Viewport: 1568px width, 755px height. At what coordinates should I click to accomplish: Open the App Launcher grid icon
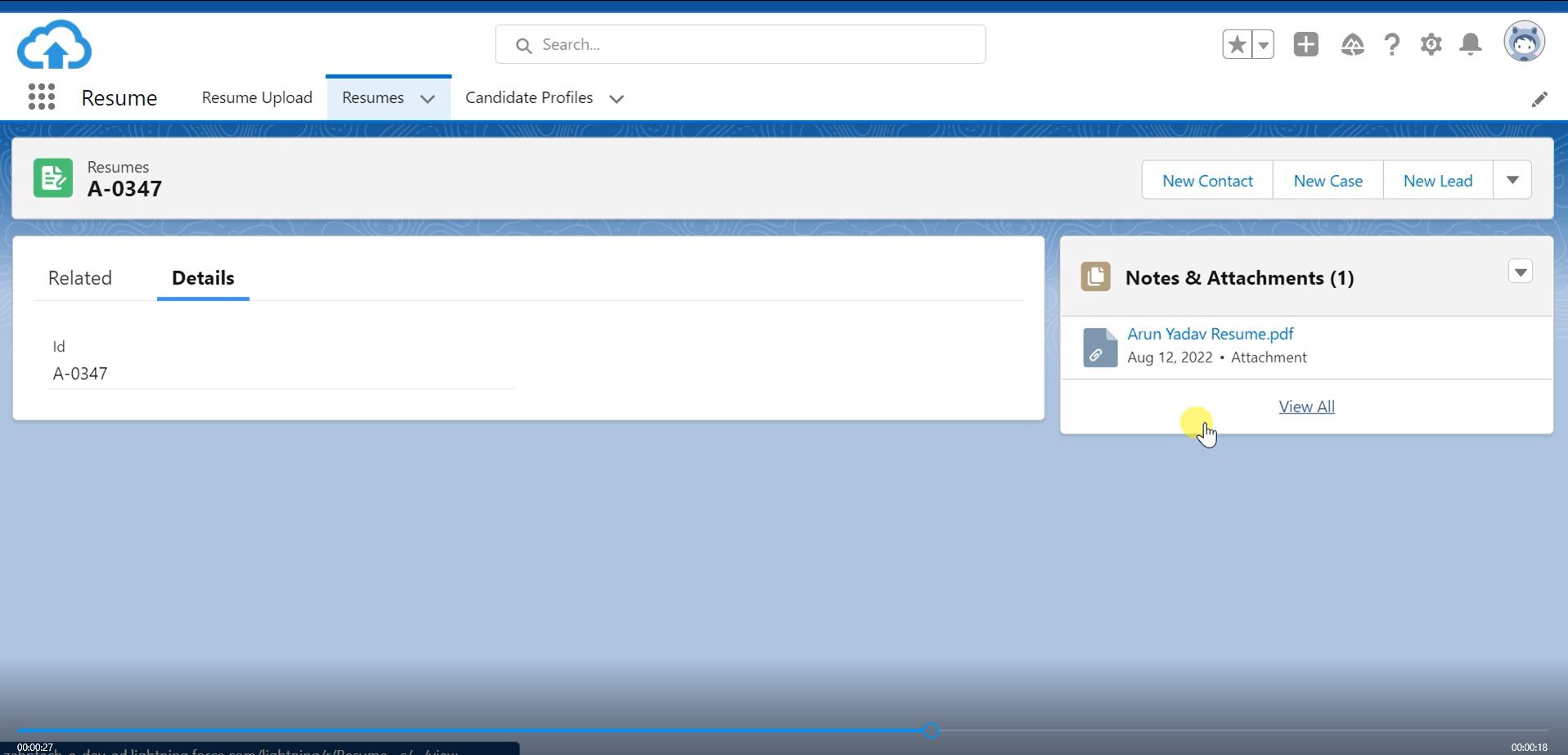coord(41,97)
